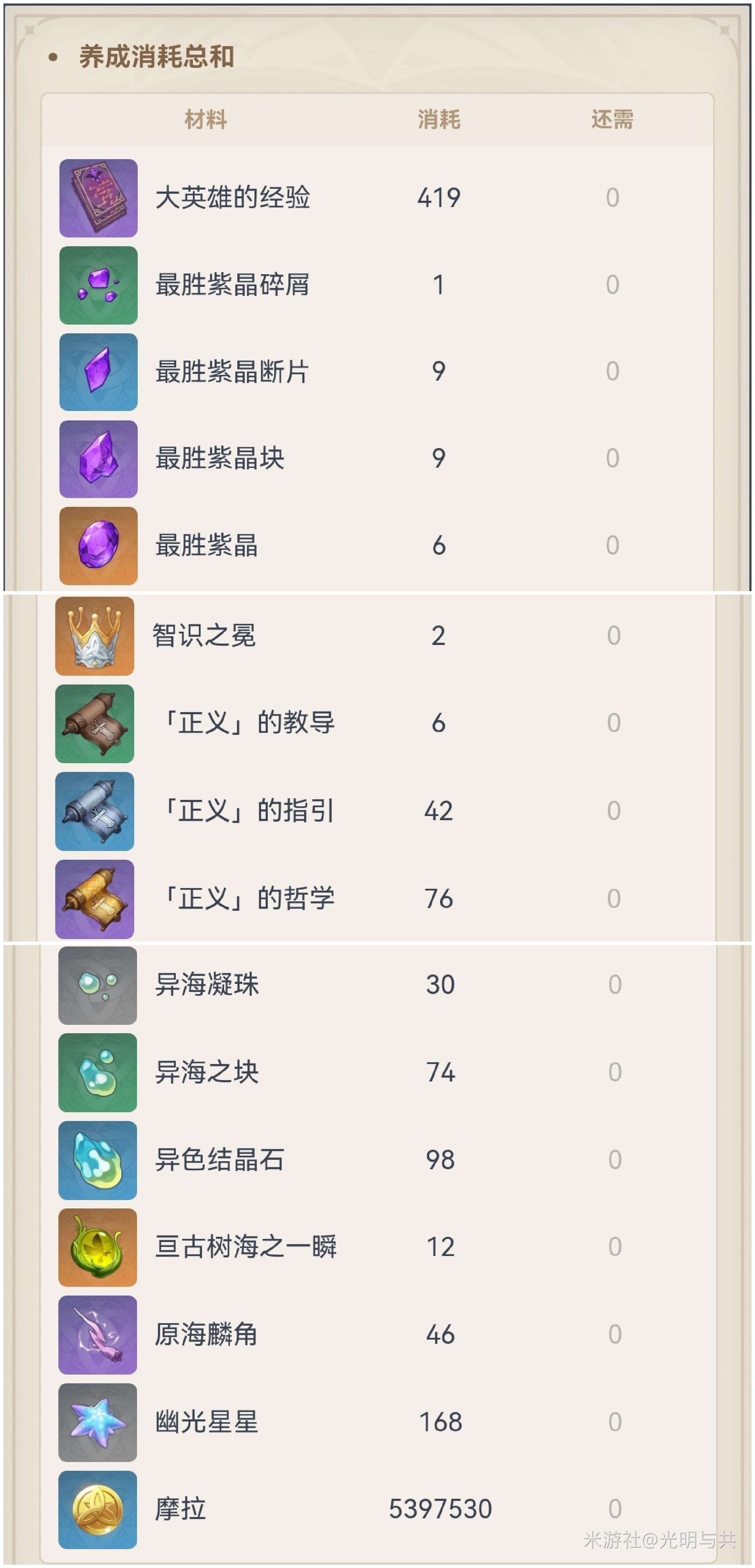Click the 幽光星星 starfish icon
755x1568 pixels.
click(97, 1422)
